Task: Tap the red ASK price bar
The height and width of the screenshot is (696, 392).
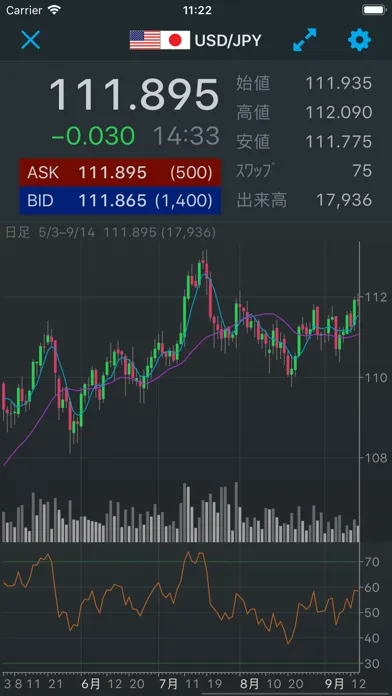Action: click(x=120, y=173)
